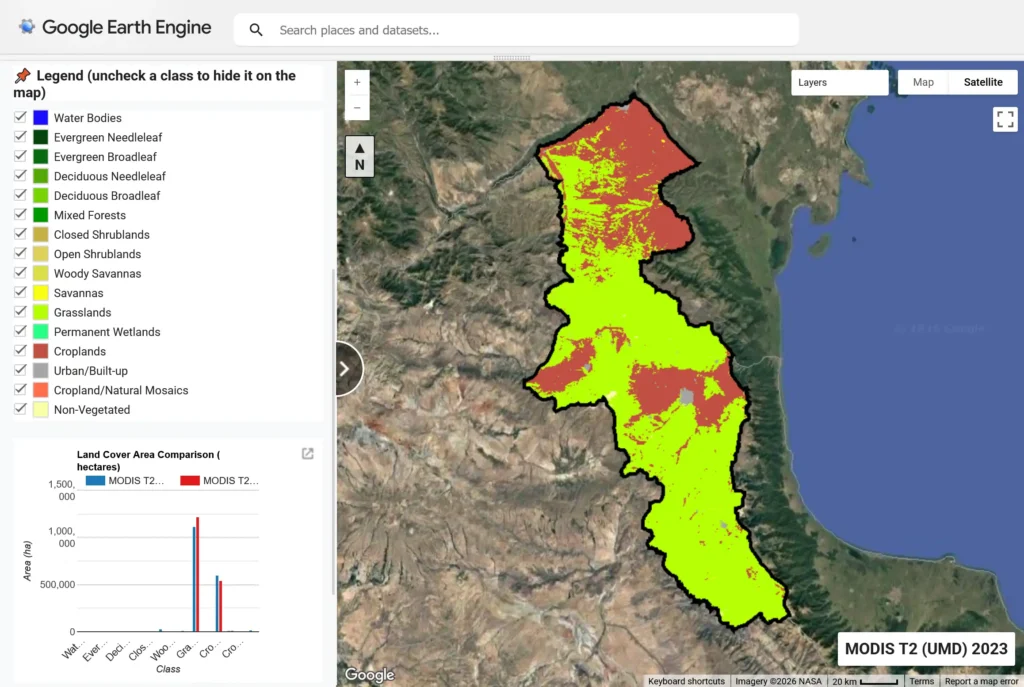This screenshot has height=687, width=1024.
Task: Click the blue MODIS T2 chart legend entry
Action: click(125, 481)
